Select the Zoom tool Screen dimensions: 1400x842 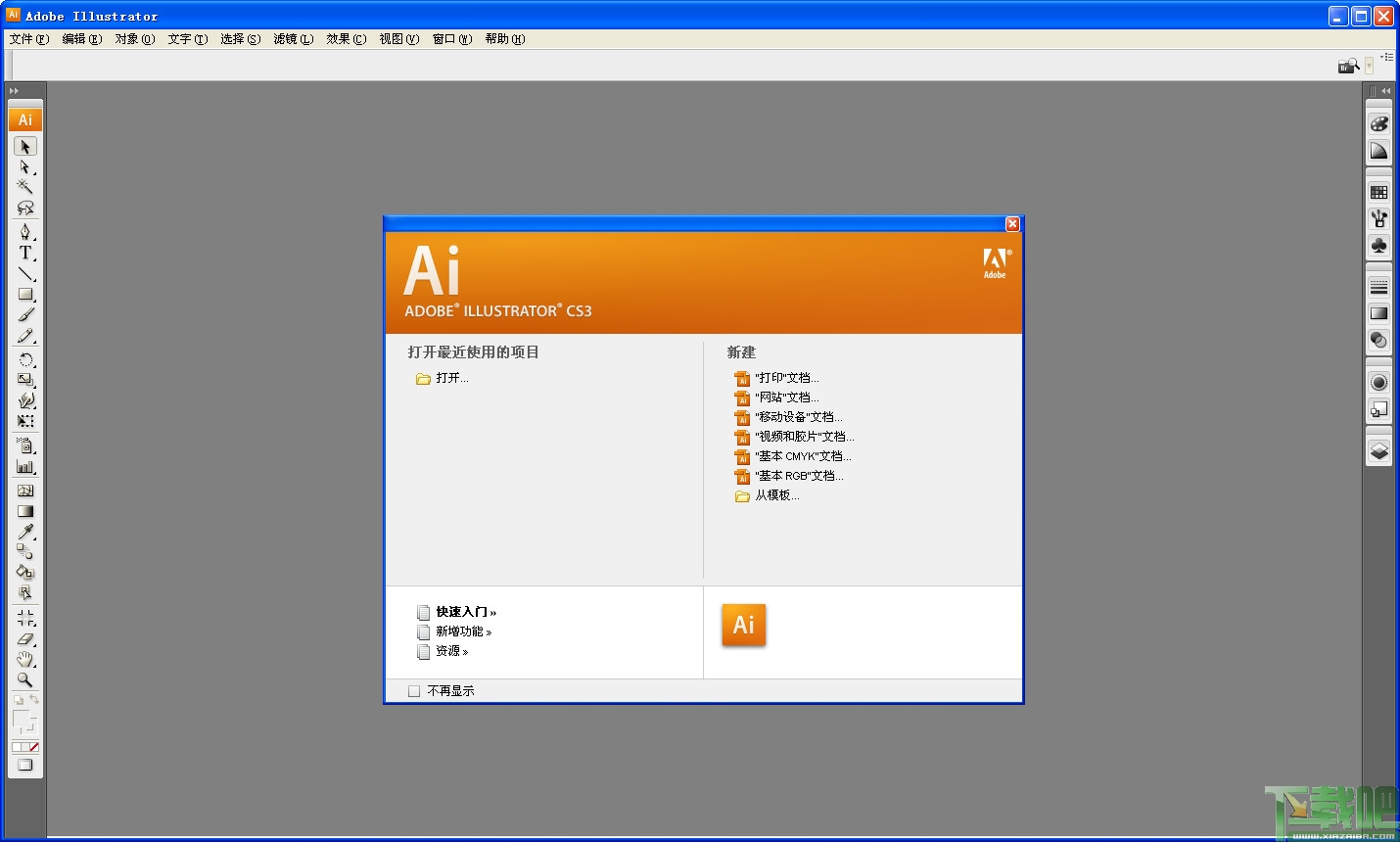point(25,679)
